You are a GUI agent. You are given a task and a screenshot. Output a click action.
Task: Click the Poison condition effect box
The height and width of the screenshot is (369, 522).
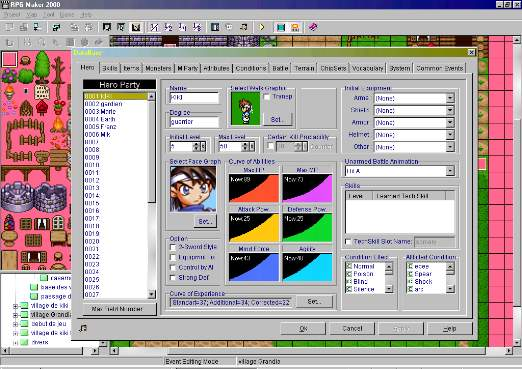click(349, 274)
